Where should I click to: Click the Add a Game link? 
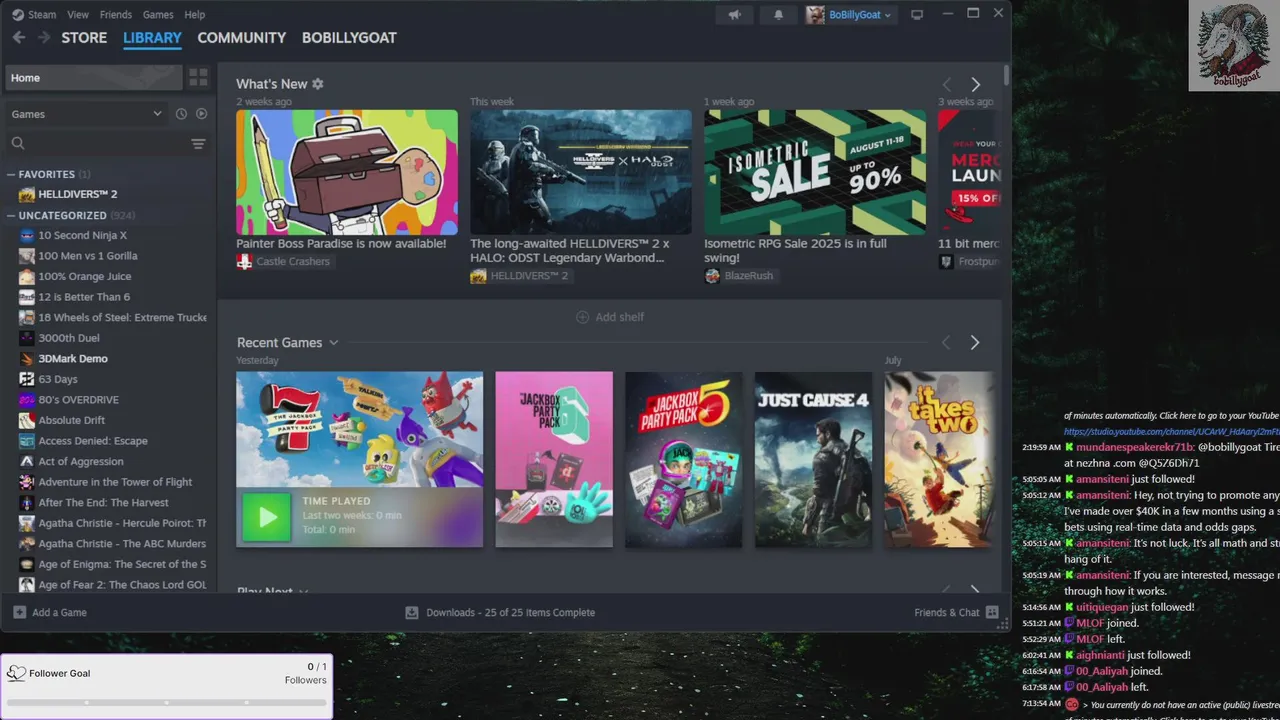click(59, 612)
